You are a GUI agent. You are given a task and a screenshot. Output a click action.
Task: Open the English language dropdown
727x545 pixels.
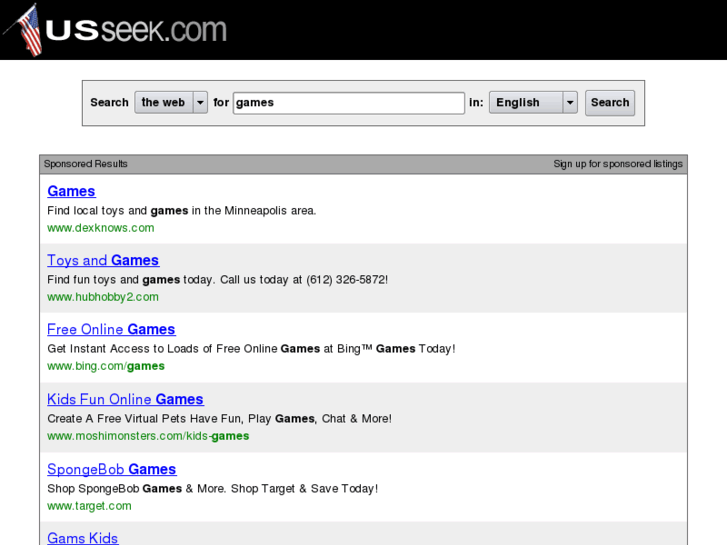point(533,103)
